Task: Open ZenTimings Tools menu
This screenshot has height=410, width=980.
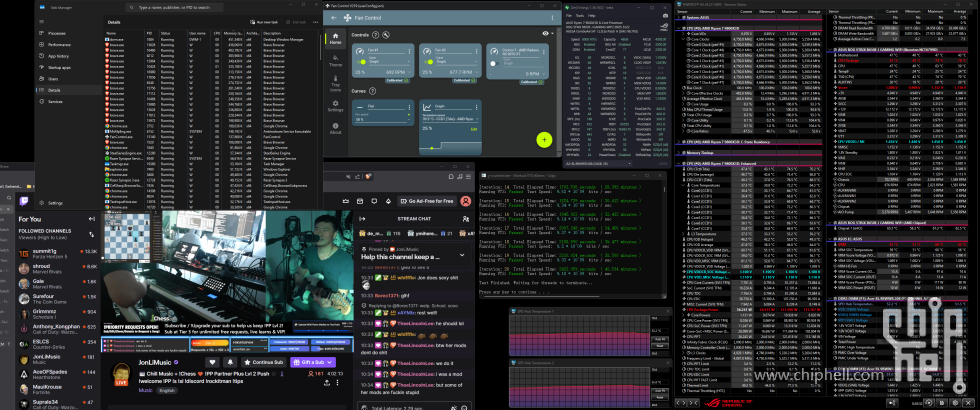Action: click(578, 15)
